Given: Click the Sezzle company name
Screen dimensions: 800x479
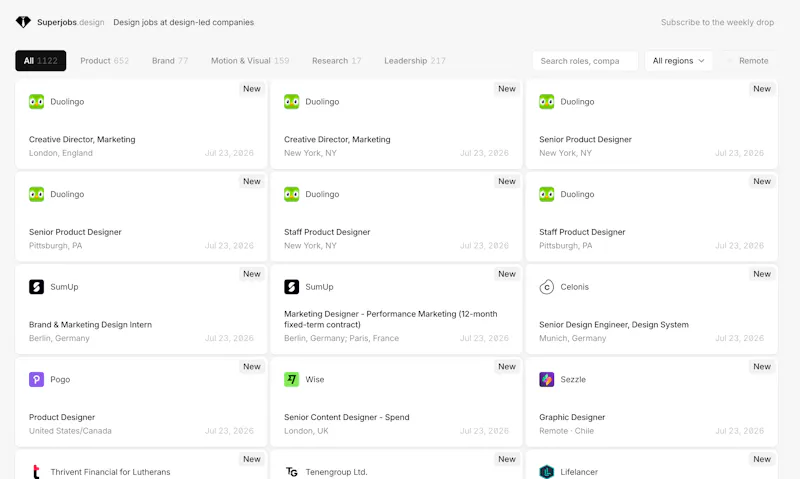Looking at the screenshot, I should [573, 380].
